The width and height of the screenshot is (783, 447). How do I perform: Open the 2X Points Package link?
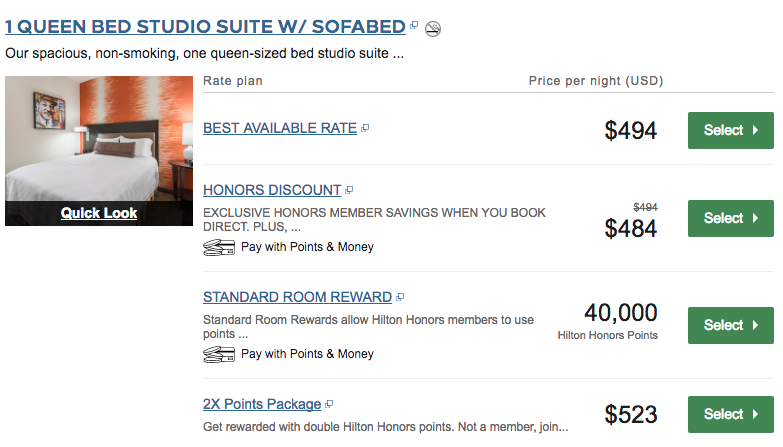pyautogui.click(x=262, y=405)
